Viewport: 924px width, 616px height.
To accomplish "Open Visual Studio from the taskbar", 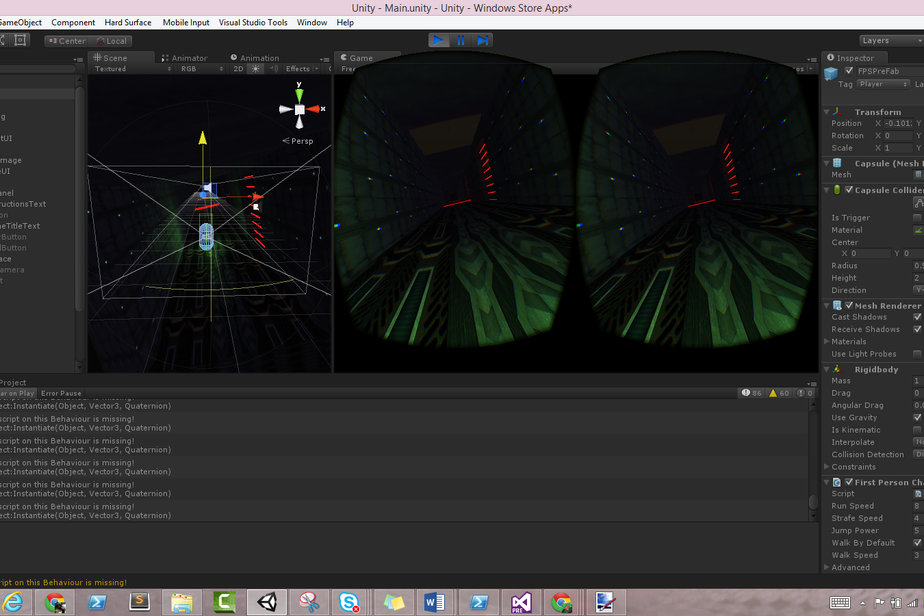I will point(519,602).
